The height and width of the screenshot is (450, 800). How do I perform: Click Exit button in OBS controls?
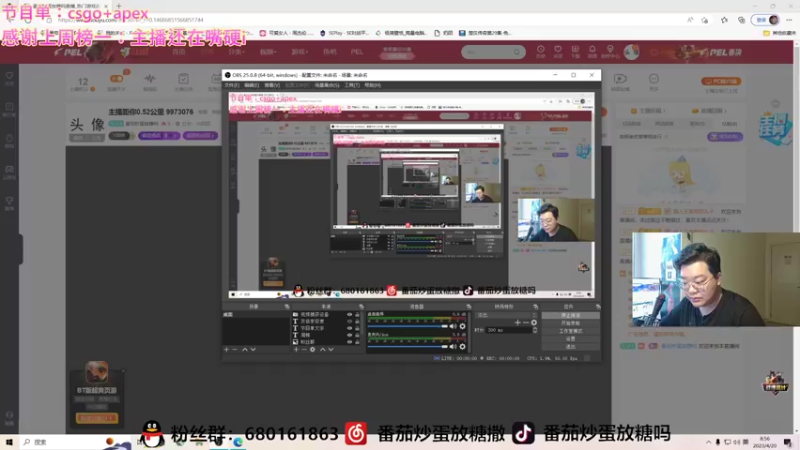tap(570, 346)
